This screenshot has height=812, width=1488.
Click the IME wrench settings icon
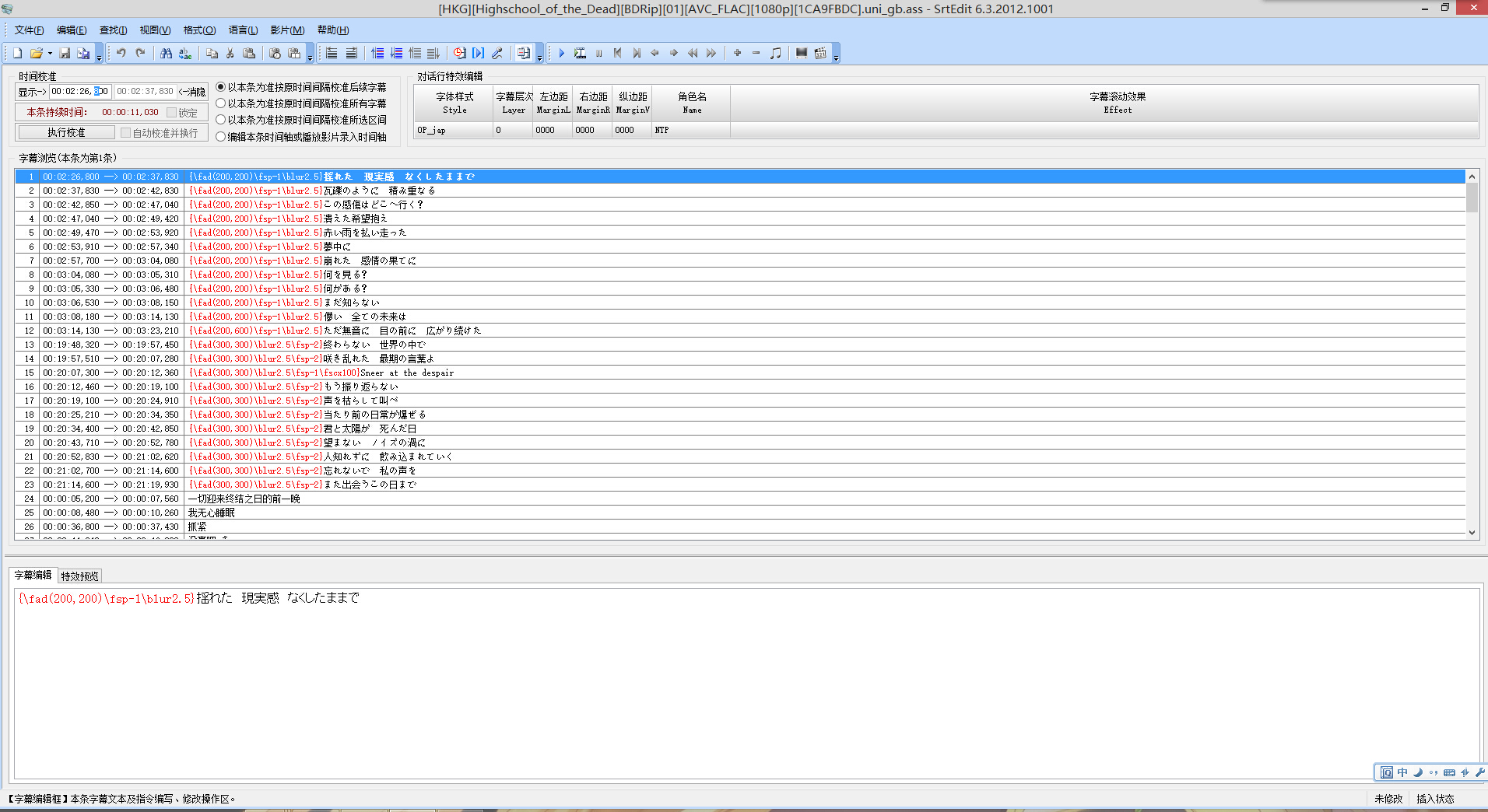[x=1479, y=772]
